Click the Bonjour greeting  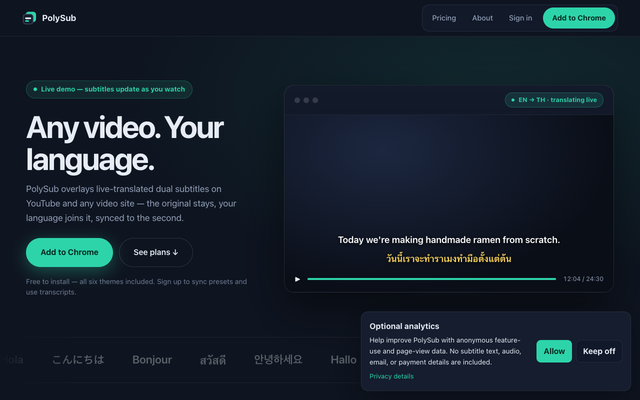[152, 360]
